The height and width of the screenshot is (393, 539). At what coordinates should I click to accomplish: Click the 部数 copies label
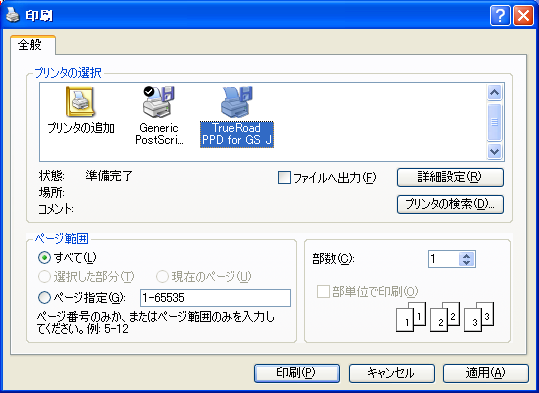[x=333, y=259]
